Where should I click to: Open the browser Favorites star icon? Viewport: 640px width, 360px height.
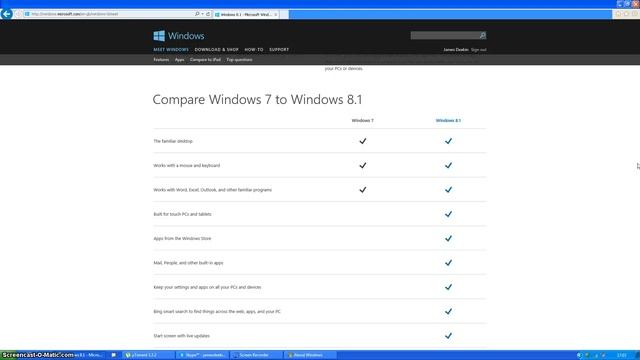tap(626, 14)
